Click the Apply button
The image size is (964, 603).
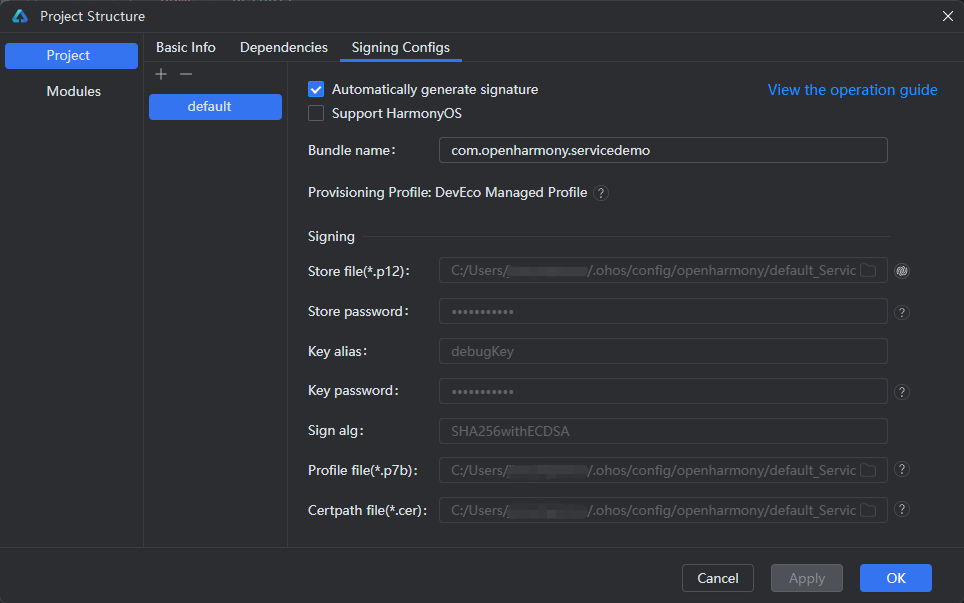click(x=807, y=578)
